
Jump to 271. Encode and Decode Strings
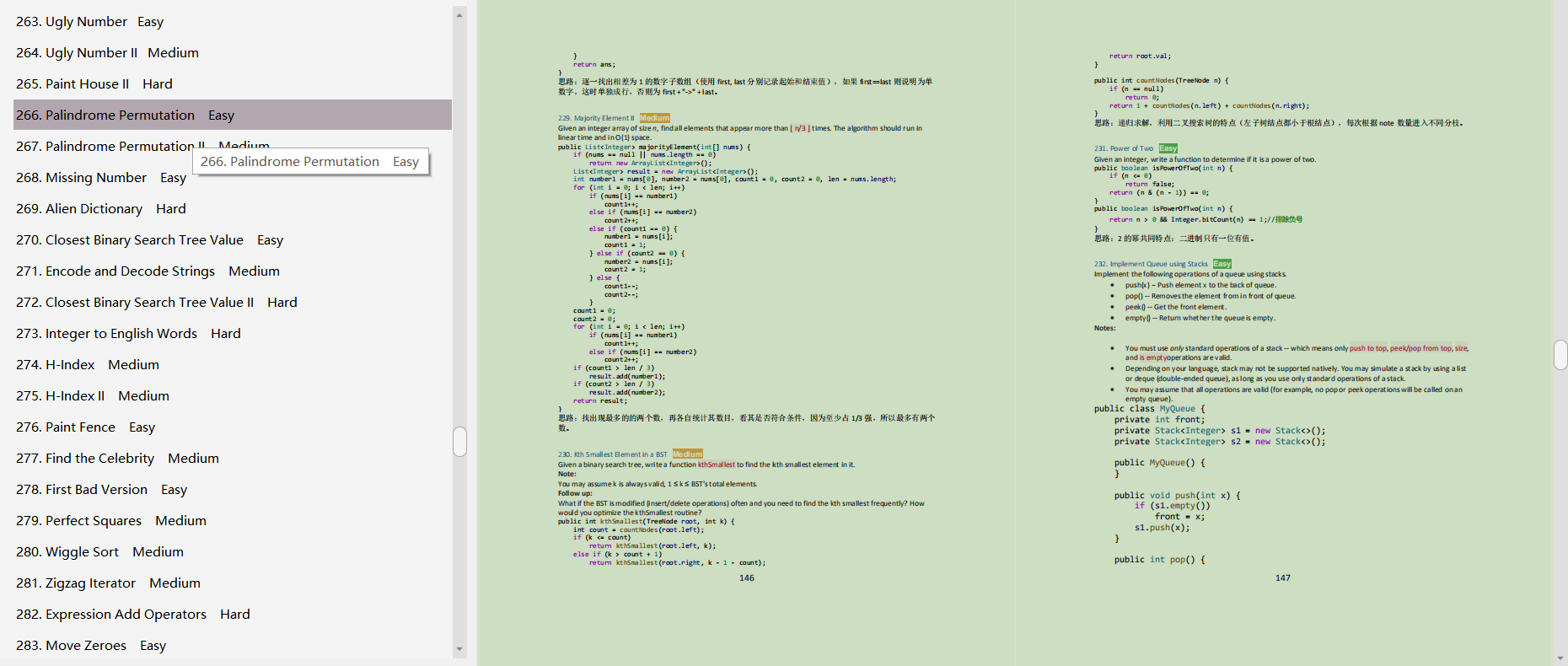(148, 271)
